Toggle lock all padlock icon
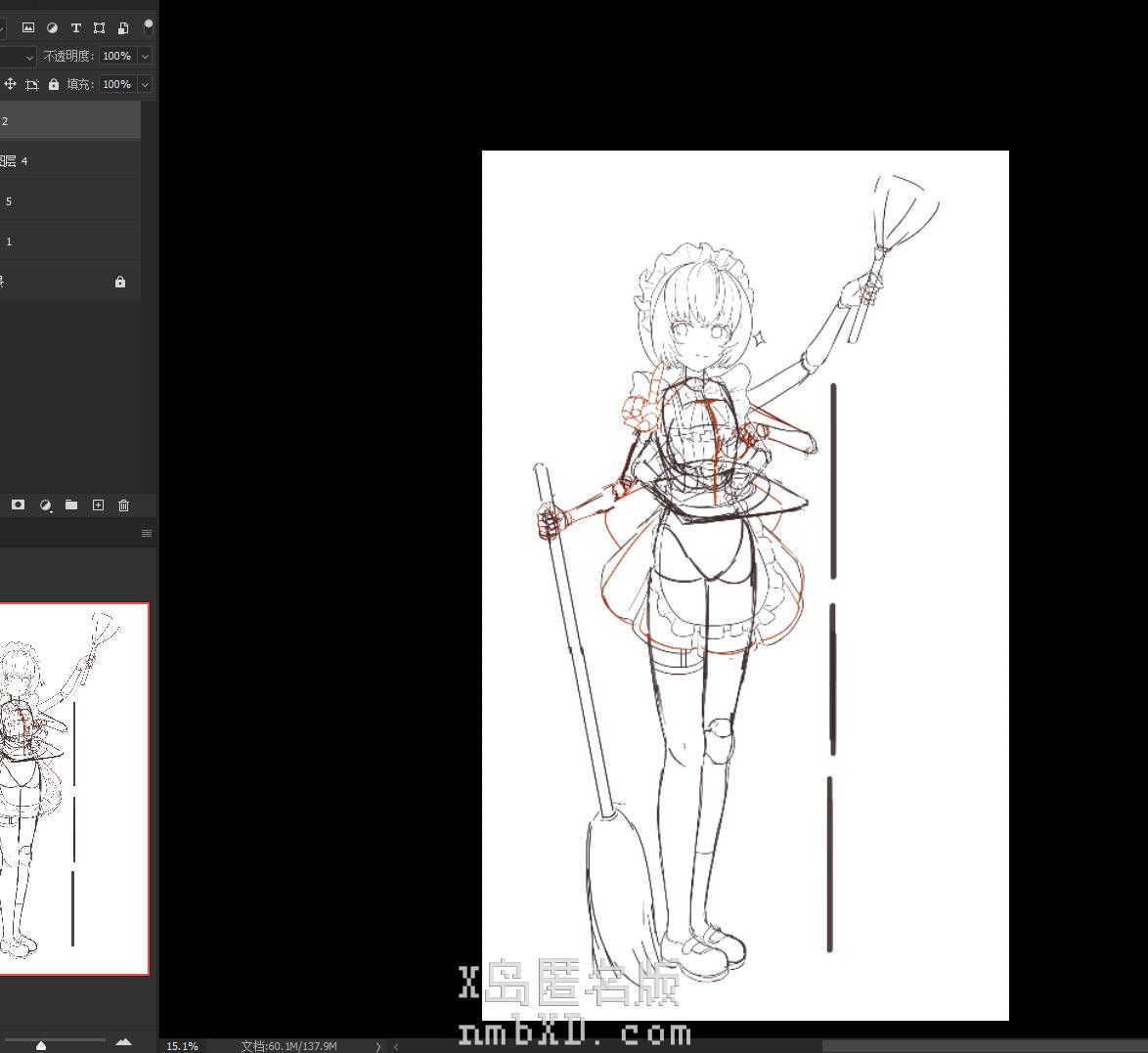Image resolution: width=1148 pixels, height=1053 pixels. tap(54, 84)
